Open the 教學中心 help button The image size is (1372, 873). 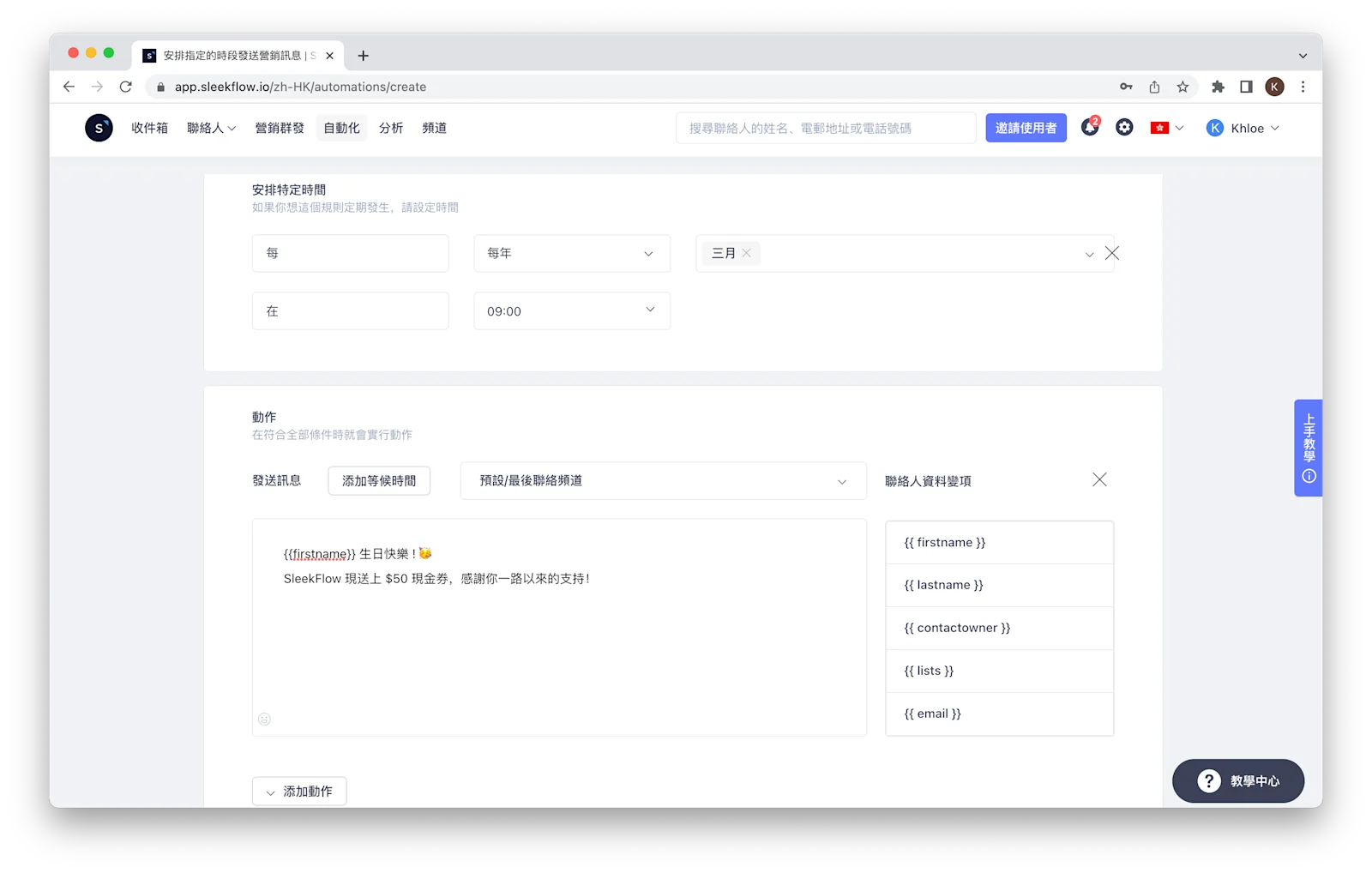pyautogui.click(x=1238, y=781)
